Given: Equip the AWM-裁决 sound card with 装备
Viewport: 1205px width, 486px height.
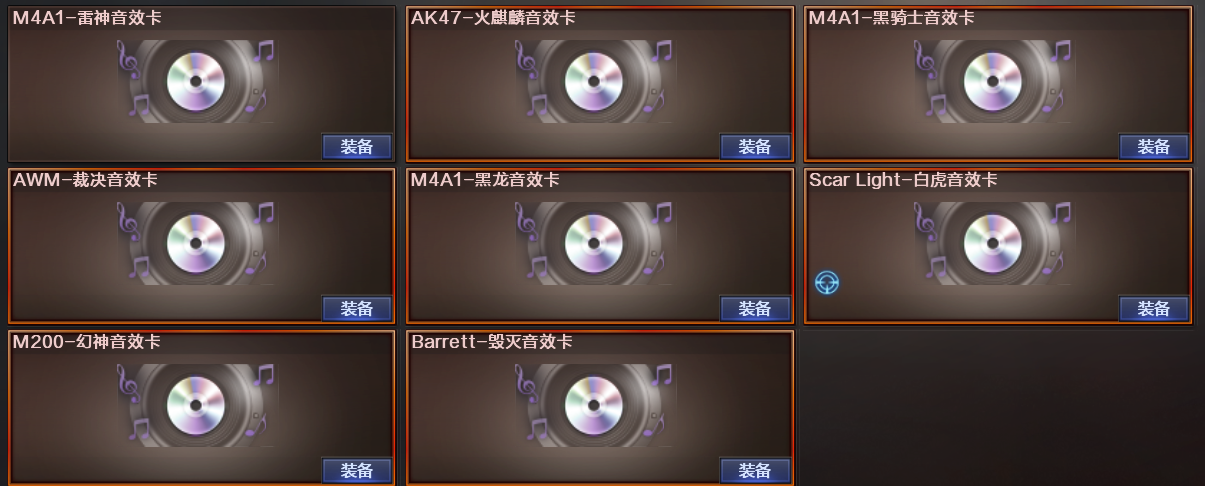Looking at the screenshot, I should [x=357, y=309].
